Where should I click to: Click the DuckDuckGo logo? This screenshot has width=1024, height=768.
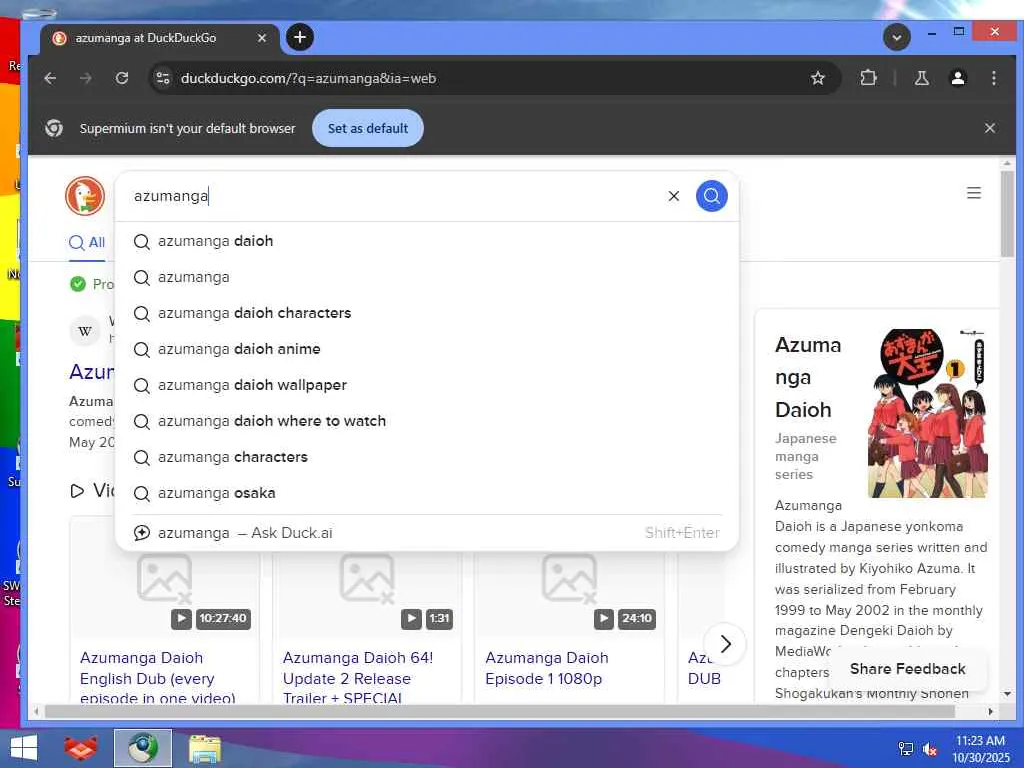(85, 195)
